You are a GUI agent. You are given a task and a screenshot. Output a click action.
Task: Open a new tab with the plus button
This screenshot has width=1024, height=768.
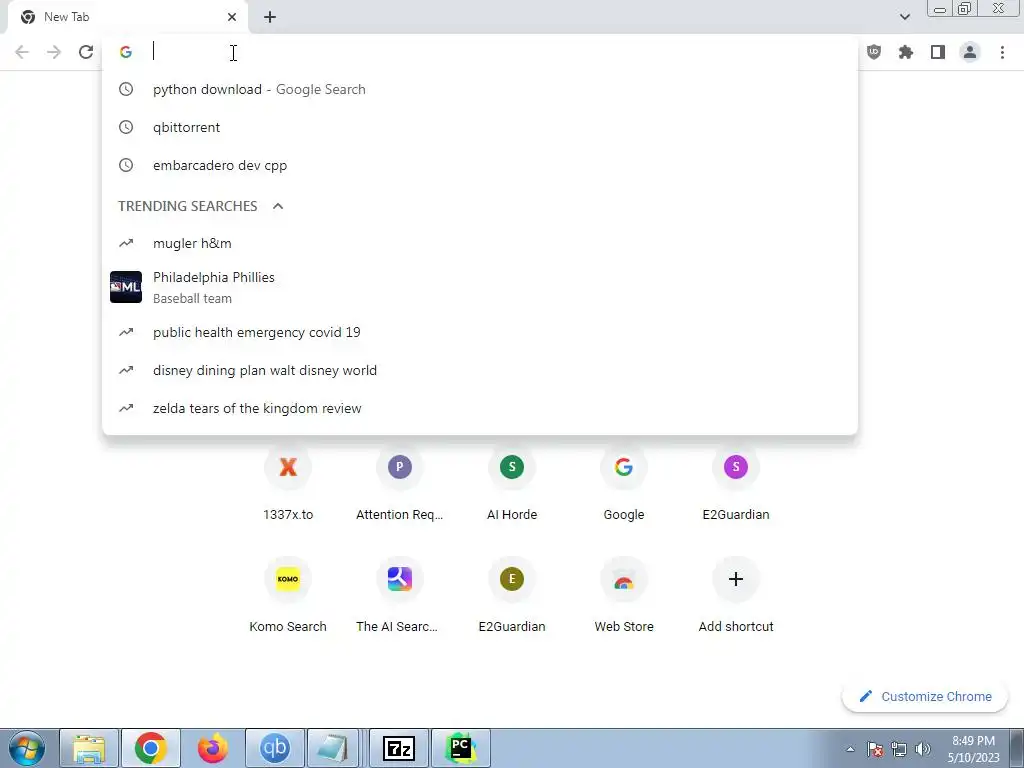270,17
